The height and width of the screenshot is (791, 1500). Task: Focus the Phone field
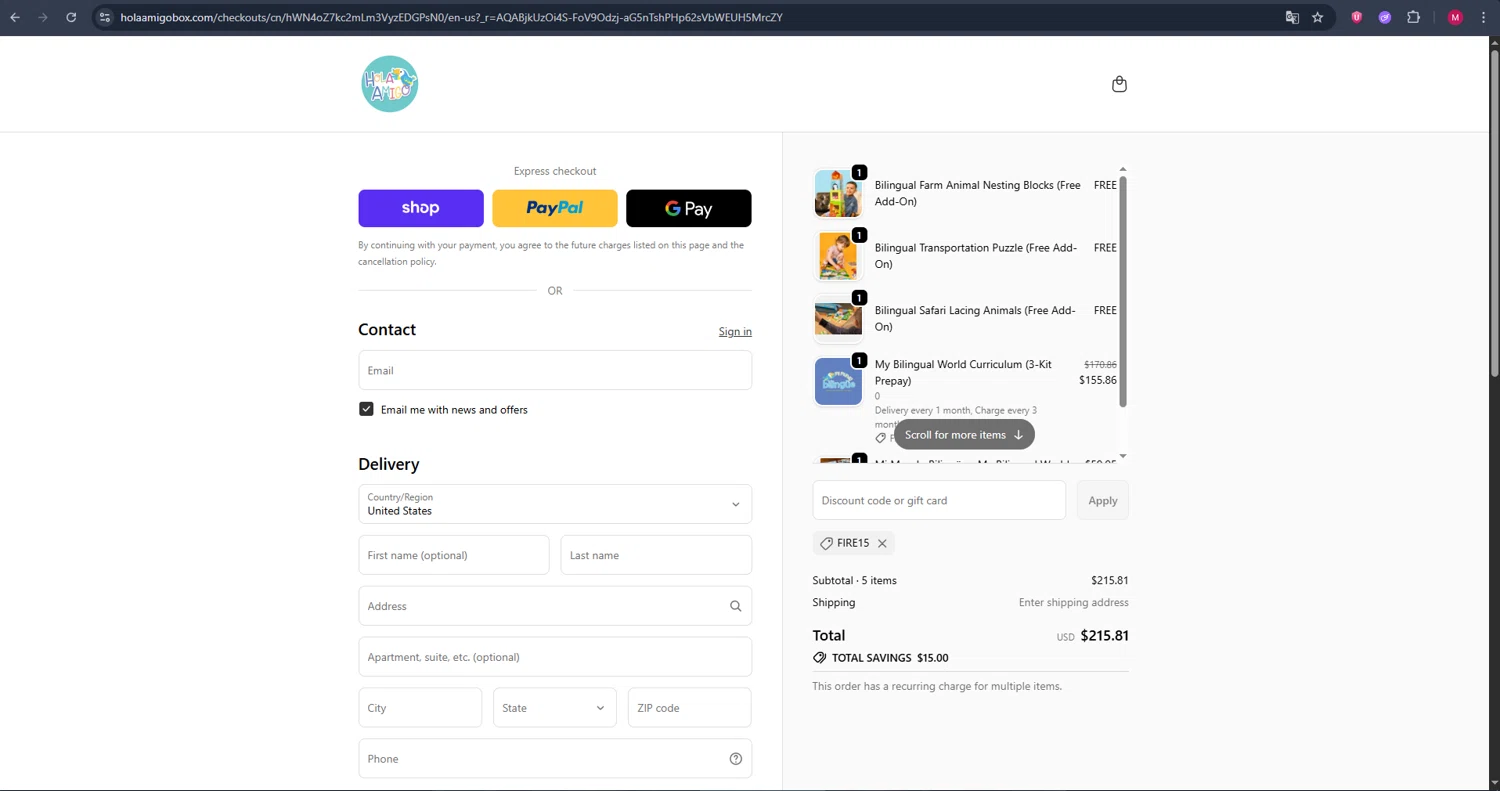click(555, 759)
